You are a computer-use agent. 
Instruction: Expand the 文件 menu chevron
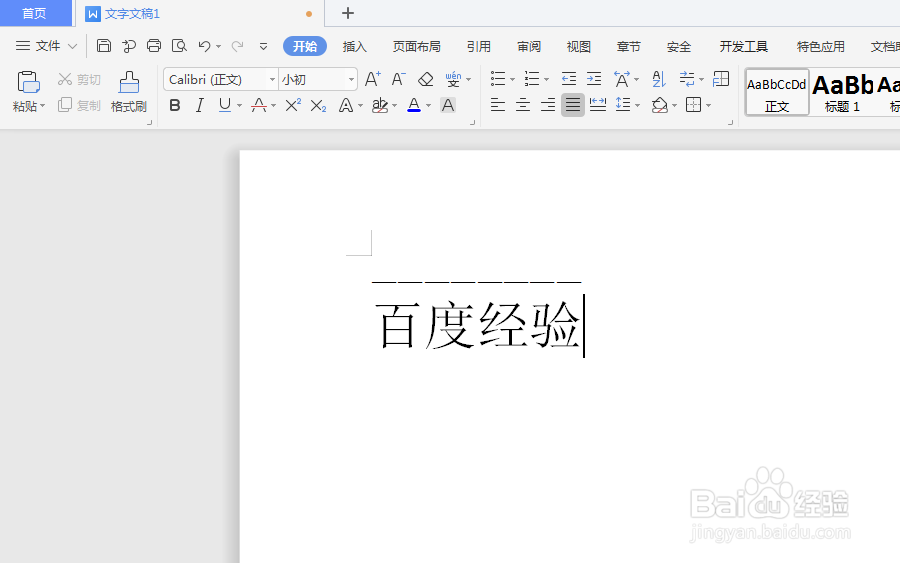click(72, 46)
